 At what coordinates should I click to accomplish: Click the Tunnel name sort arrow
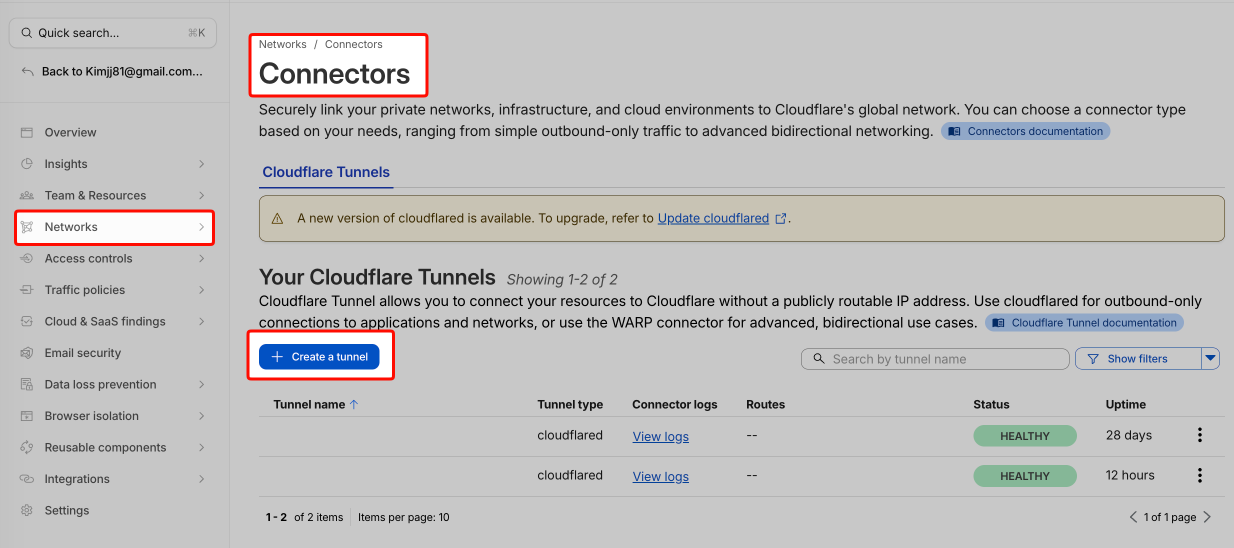coord(354,405)
